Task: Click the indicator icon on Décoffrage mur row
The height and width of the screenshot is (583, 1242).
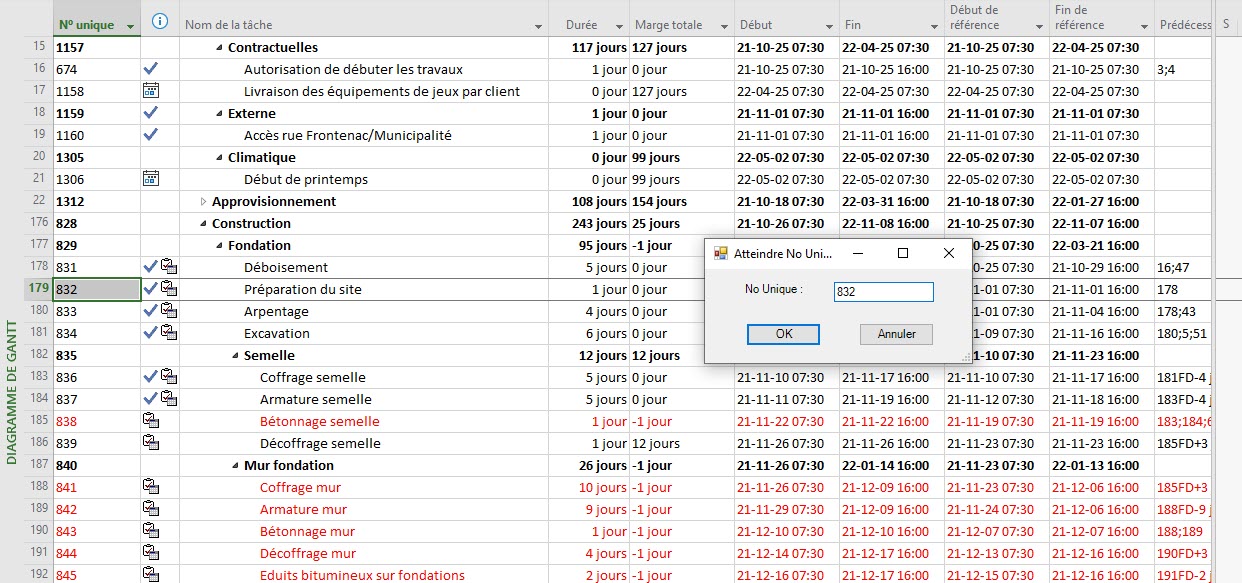Action: click(x=151, y=553)
